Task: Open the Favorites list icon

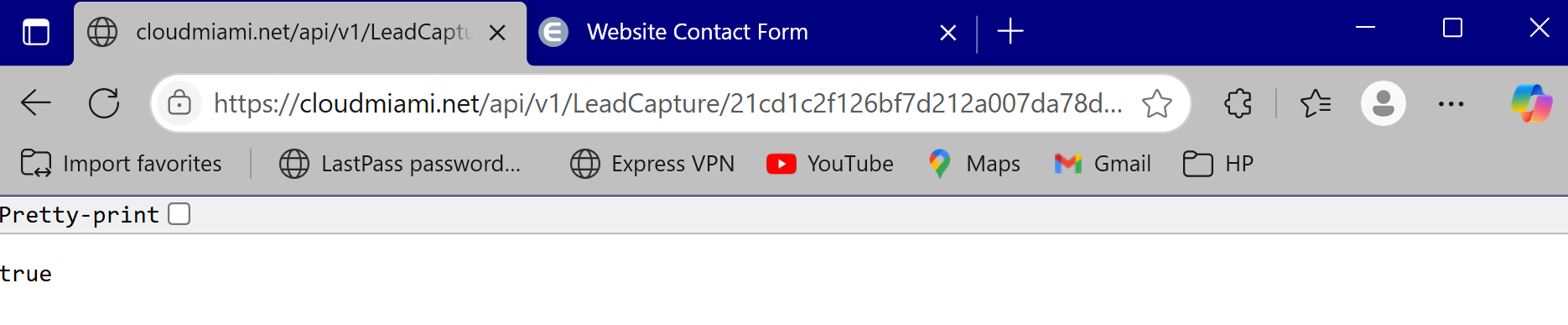Action: click(x=1316, y=103)
